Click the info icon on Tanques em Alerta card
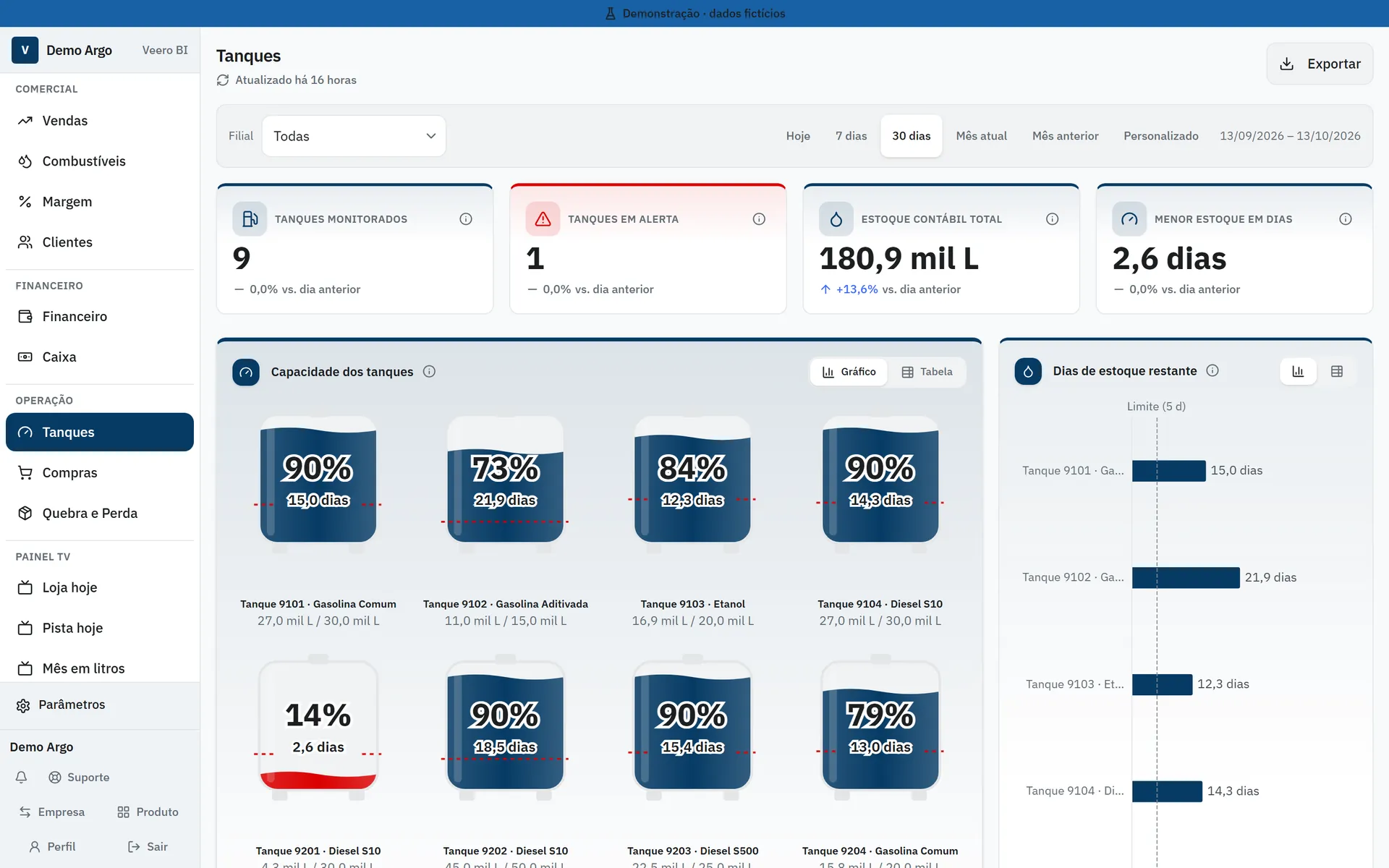 759,219
